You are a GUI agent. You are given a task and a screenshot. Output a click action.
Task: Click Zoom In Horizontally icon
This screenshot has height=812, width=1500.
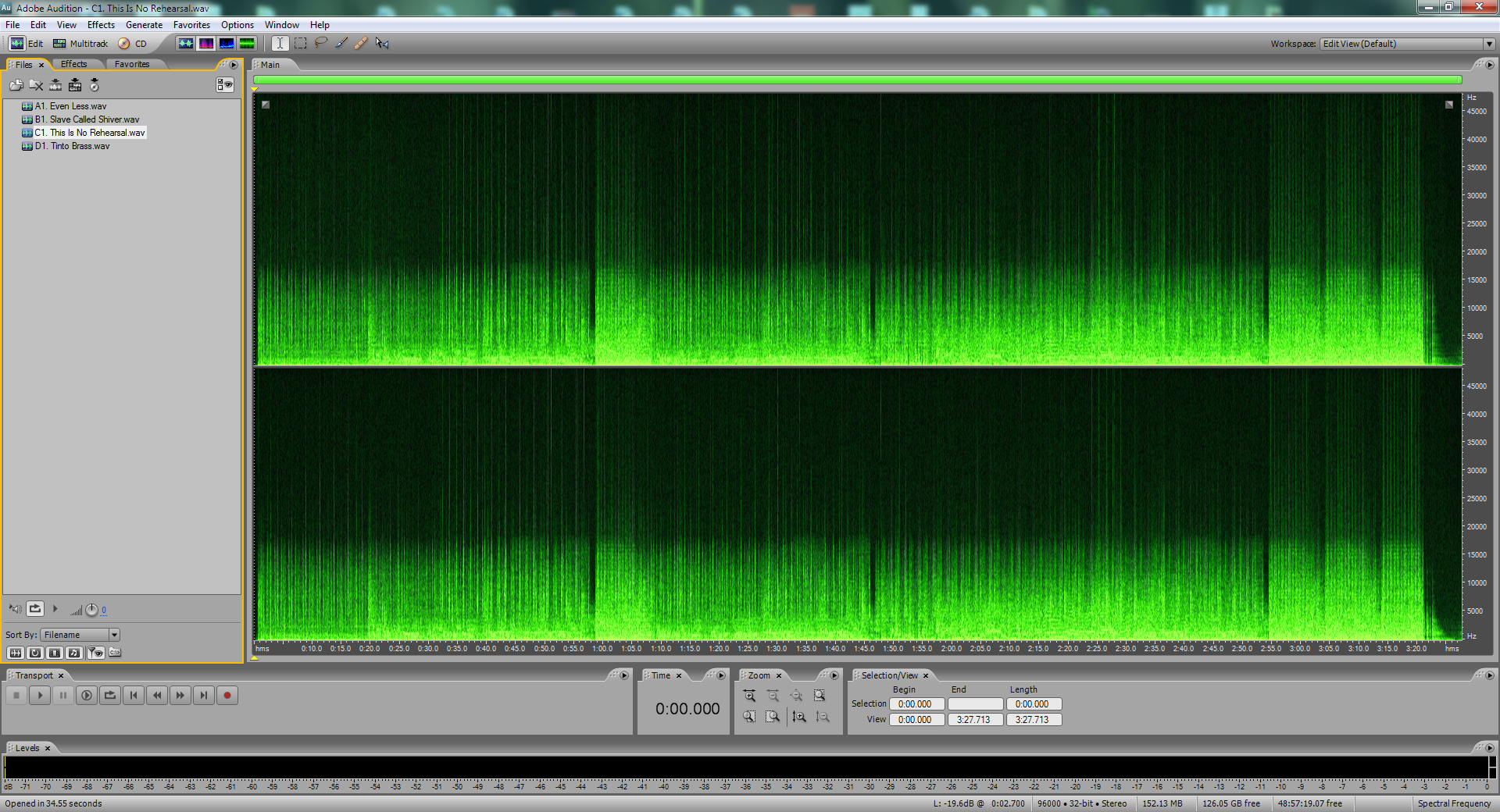(x=749, y=696)
